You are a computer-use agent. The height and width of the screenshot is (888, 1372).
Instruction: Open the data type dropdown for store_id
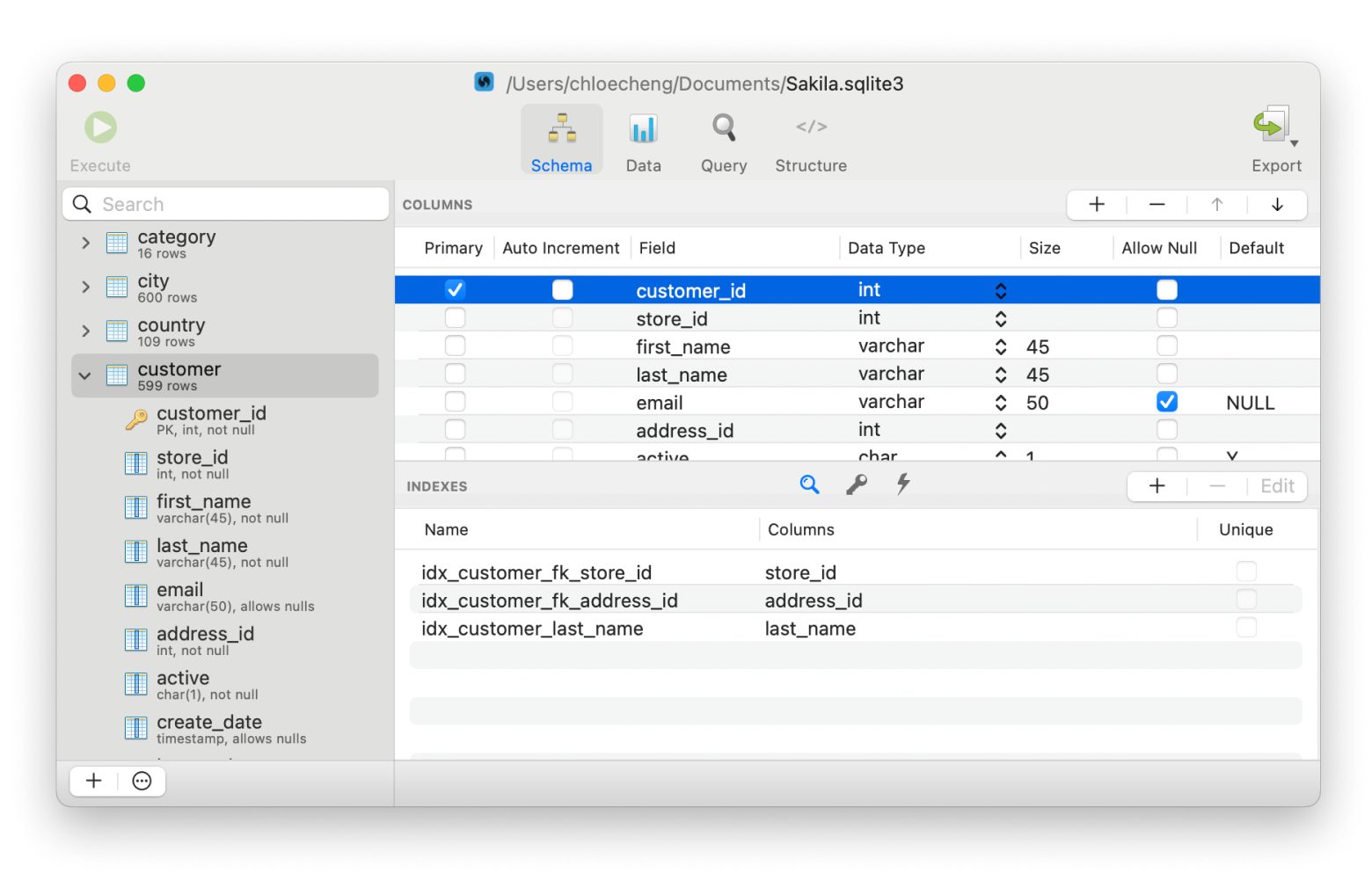click(1001, 318)
